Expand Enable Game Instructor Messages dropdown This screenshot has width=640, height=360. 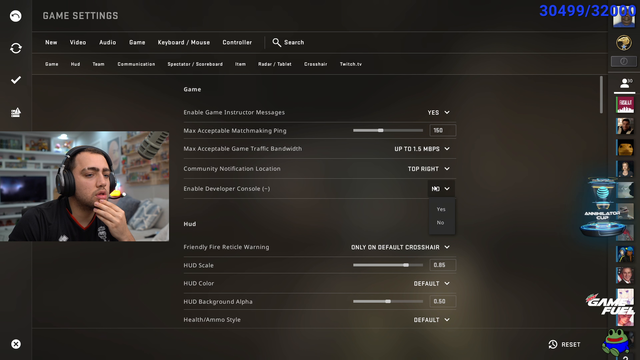coord(438,113)
